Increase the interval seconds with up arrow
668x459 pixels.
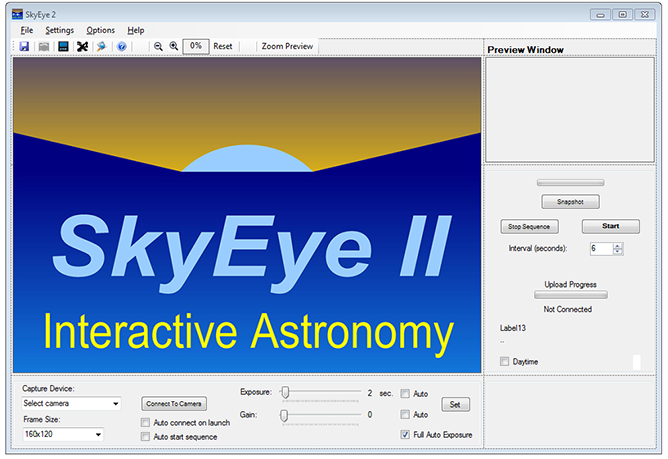[618, 245]
